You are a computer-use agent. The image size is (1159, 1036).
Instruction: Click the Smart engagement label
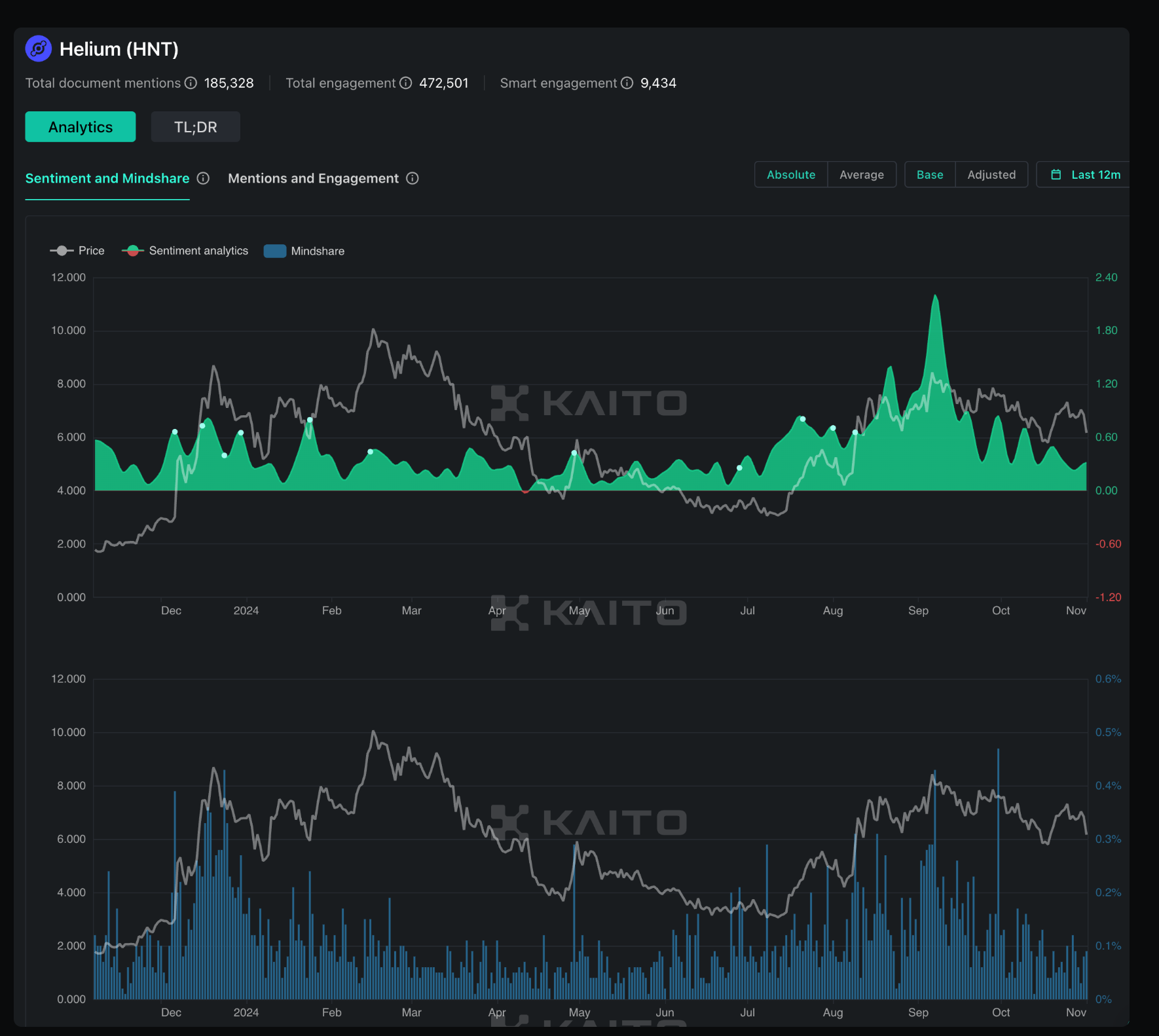coord(559,83)
